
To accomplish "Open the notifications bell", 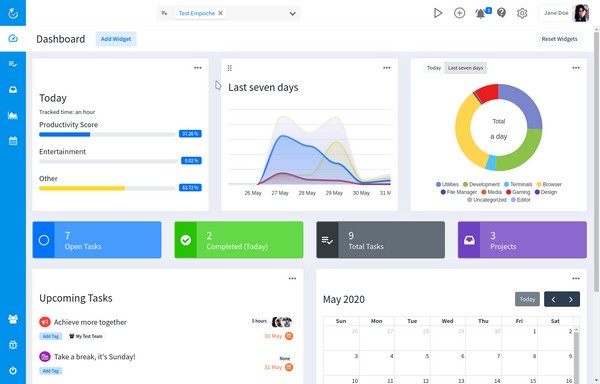I will click(x=480, y=13).
